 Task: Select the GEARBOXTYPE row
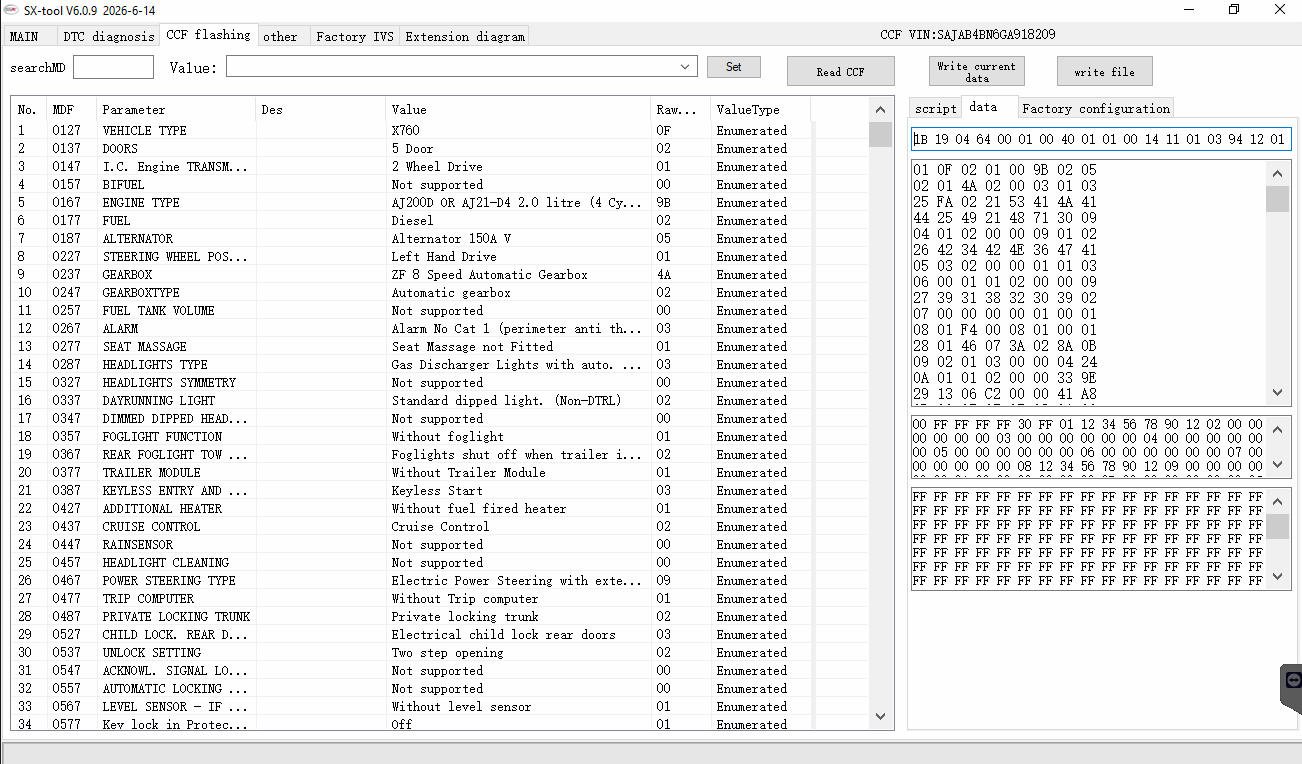coord(440,293)
